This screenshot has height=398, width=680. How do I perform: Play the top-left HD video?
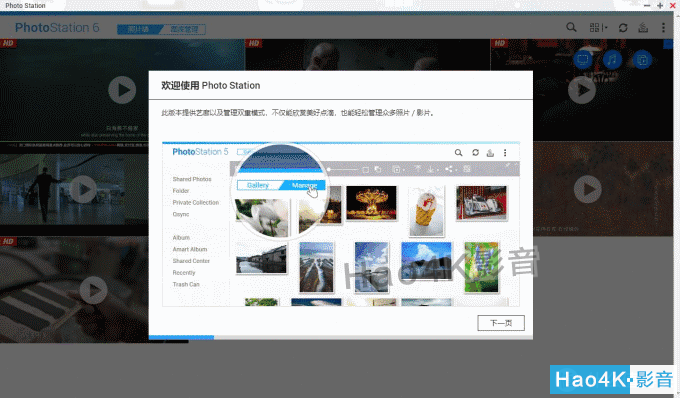[x=122, y=90]
